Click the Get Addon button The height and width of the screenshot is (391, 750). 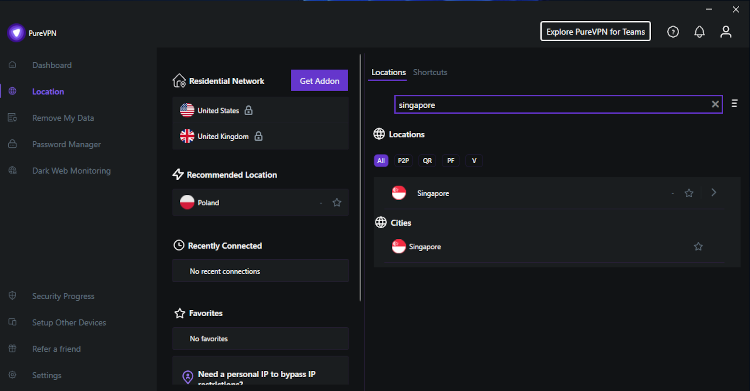pyautogui.click(x=320, y=80)
